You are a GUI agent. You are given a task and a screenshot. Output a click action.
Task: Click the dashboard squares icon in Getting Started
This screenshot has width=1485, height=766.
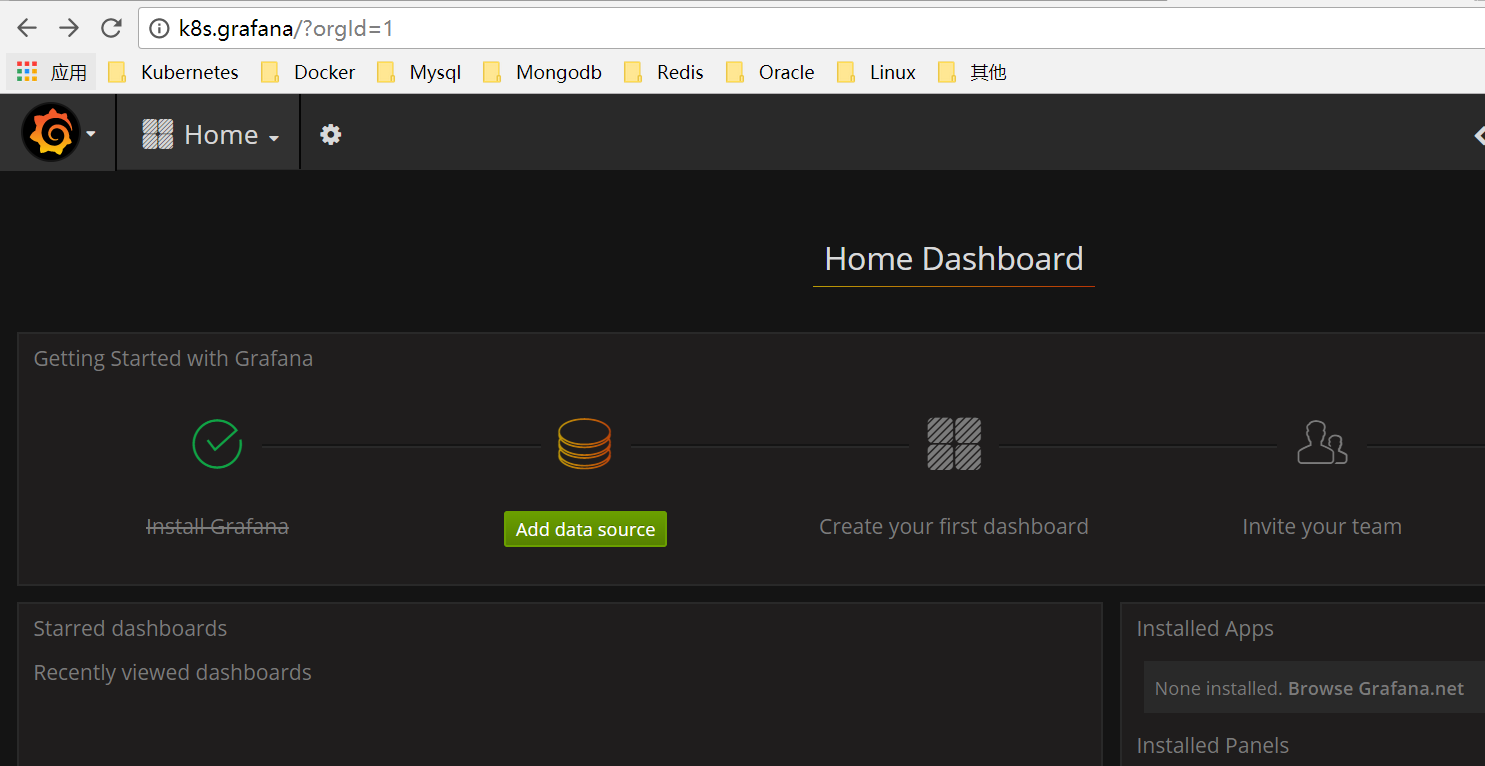(x=954, y=444)
